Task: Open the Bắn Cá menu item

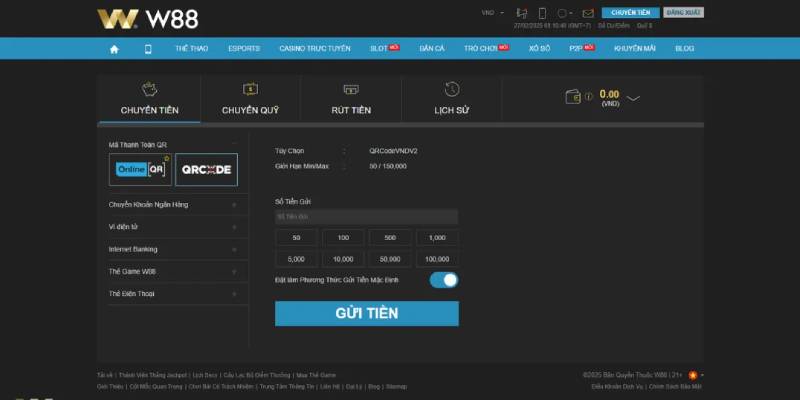Action: [432, 48]
